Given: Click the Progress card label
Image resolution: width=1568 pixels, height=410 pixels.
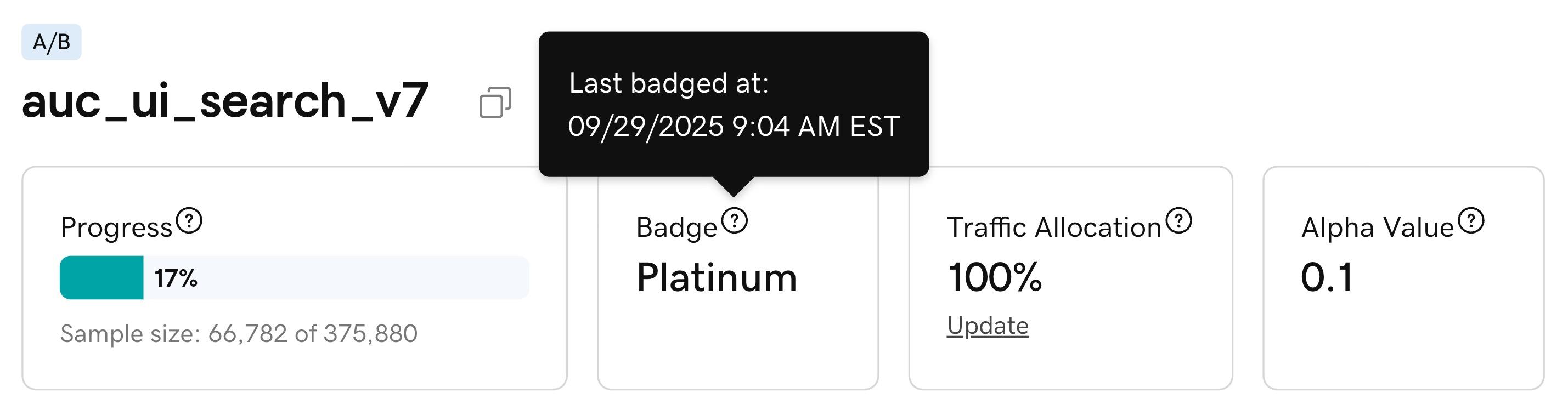Looking at the screenshot, I should 116,227.
